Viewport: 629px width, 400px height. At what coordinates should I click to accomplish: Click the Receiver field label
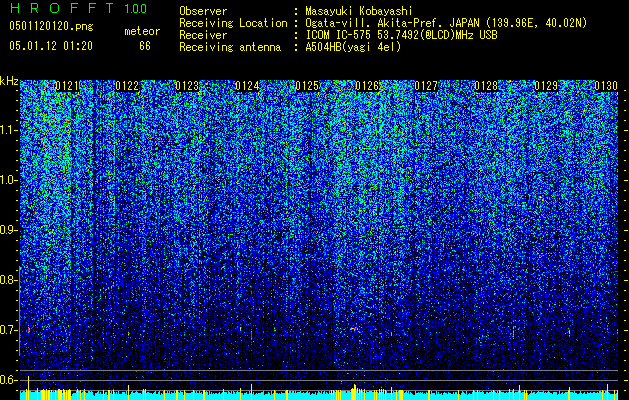click(x=203, y=35)
